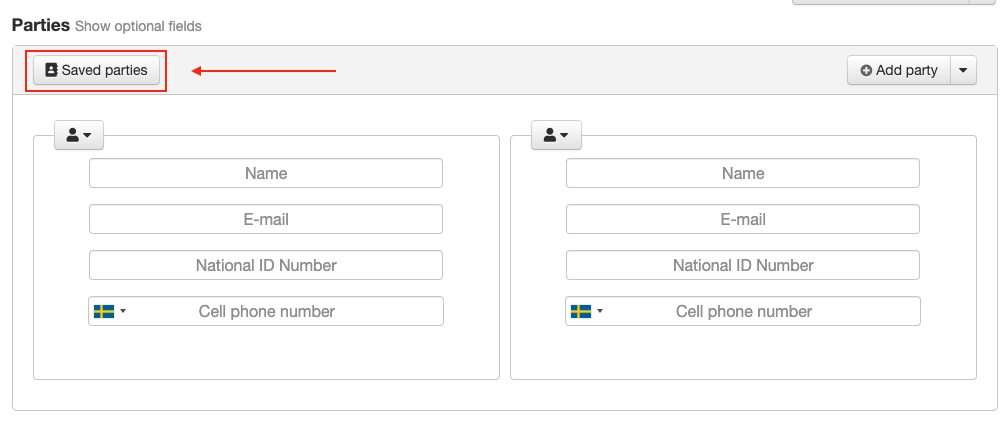Focus the E-mail field of left party
The height and width of the screenshot is (434, 1008).
(266, 219)
